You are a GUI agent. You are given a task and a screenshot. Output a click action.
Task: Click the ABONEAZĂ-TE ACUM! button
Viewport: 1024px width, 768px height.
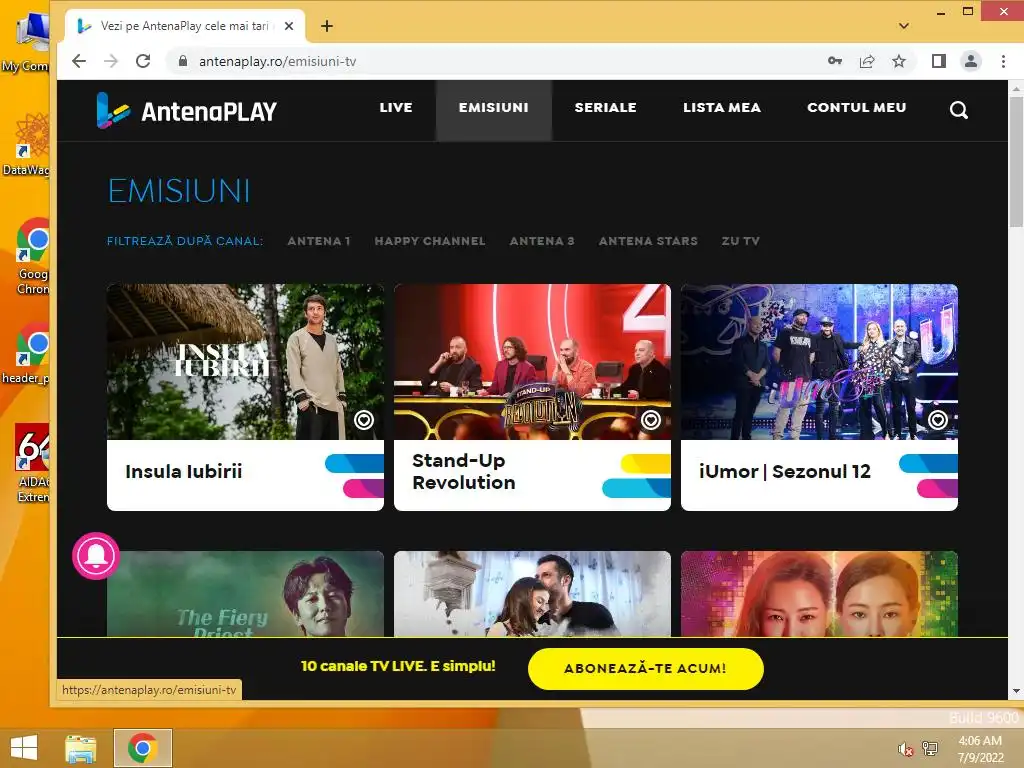click(x=645, y=668)
